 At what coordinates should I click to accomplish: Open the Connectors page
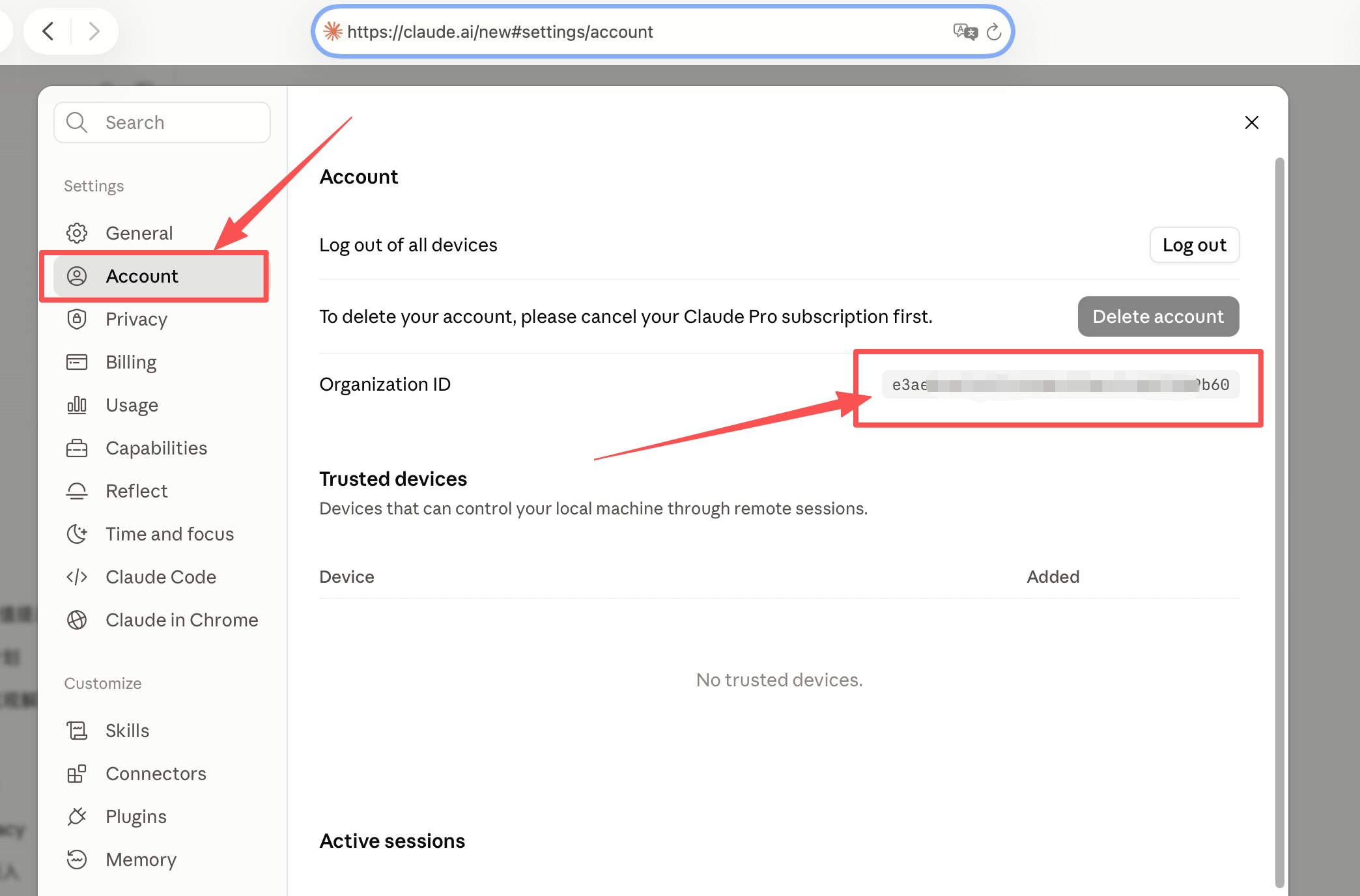pyautogui.click(x=162, y=774)
